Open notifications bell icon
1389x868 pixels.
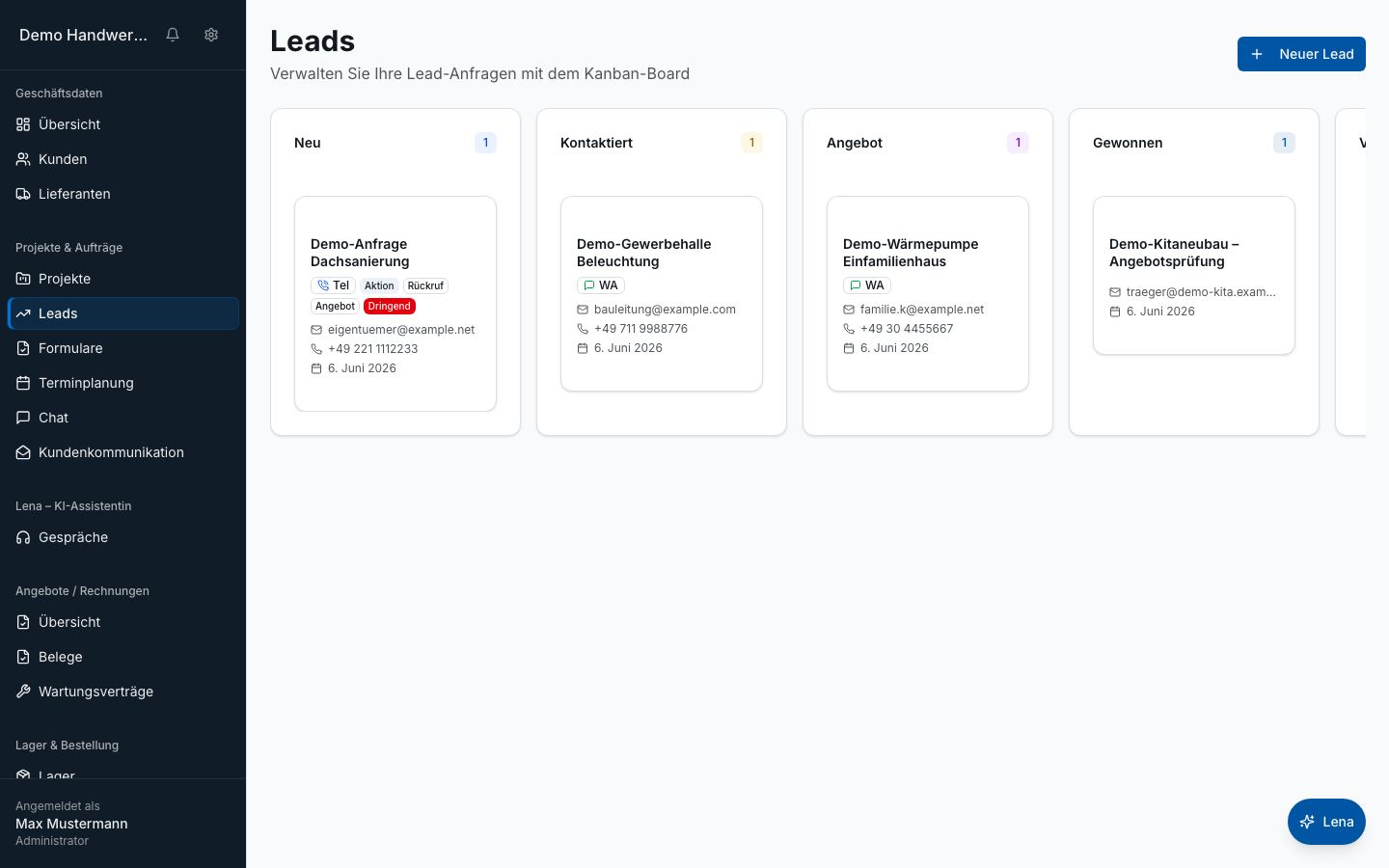173,35
